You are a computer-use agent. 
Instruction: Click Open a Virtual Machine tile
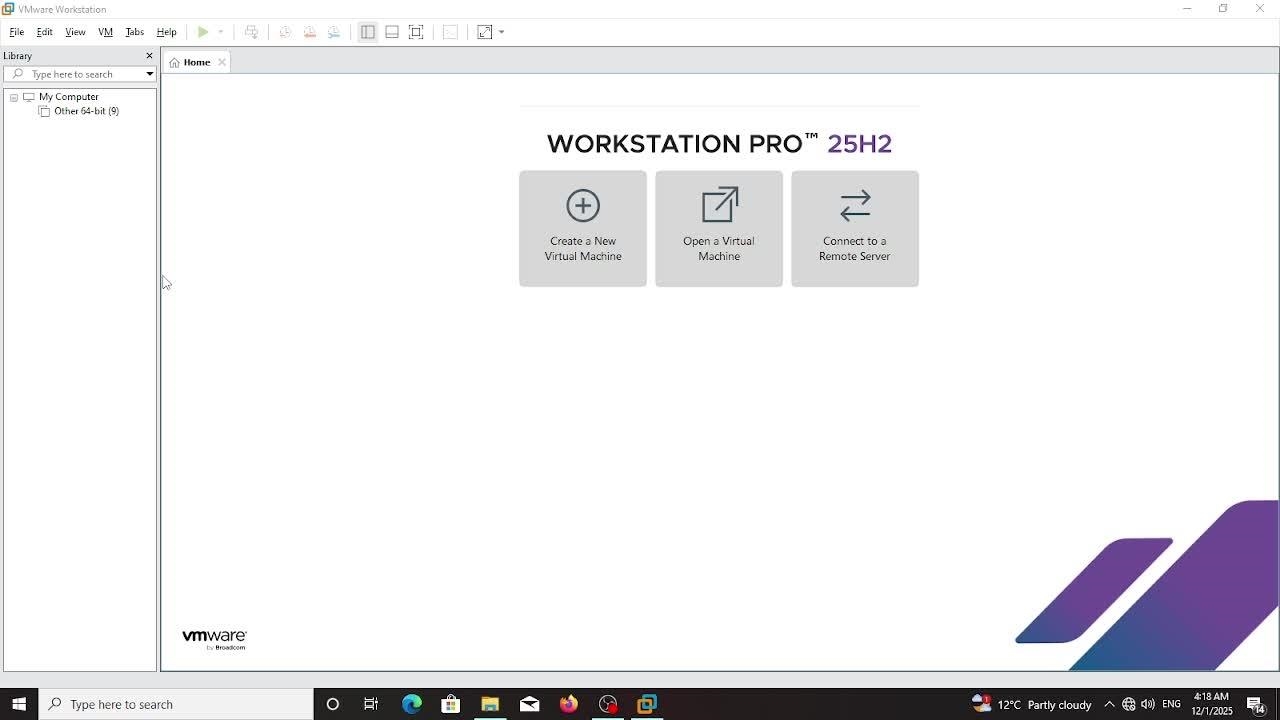pos(719,229)
